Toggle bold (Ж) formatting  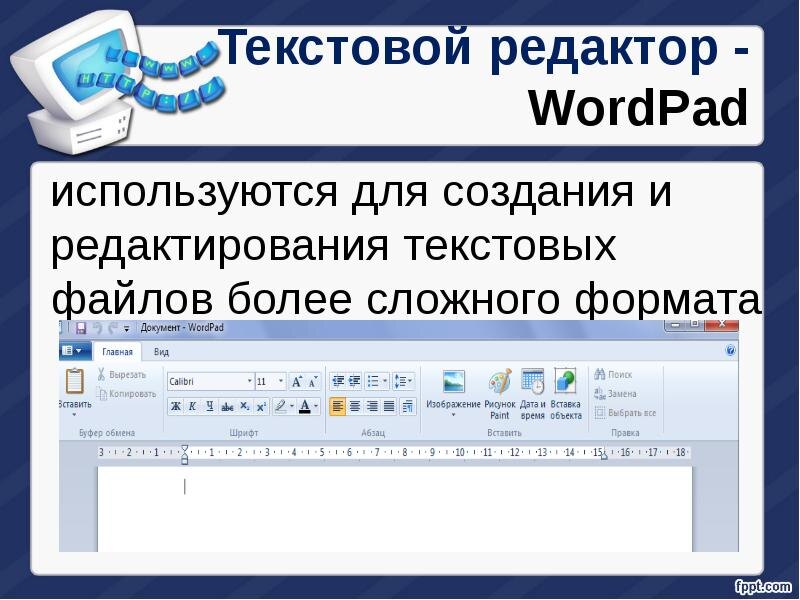(176, 406)
